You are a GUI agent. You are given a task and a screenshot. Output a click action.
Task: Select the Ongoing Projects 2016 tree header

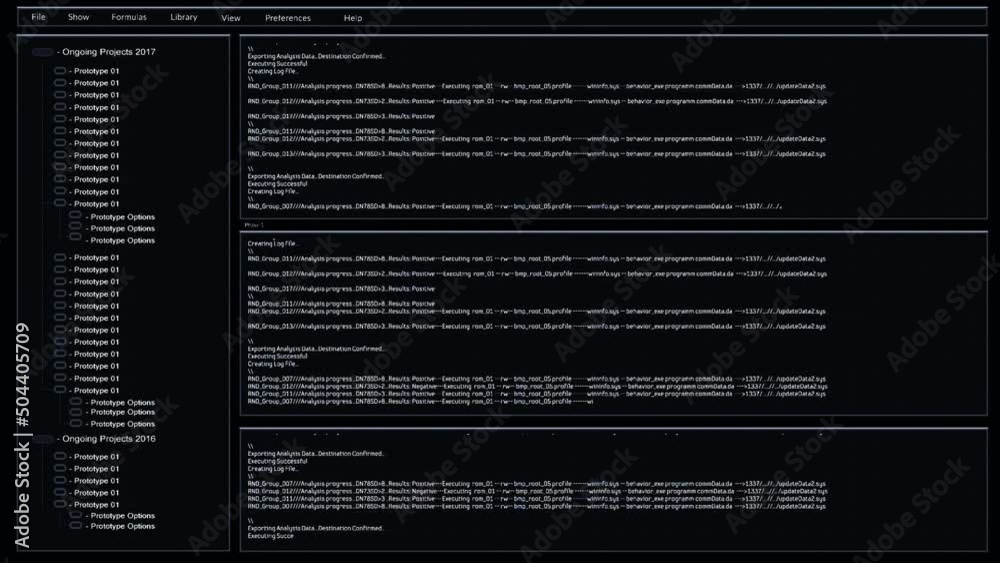[106, 439]
